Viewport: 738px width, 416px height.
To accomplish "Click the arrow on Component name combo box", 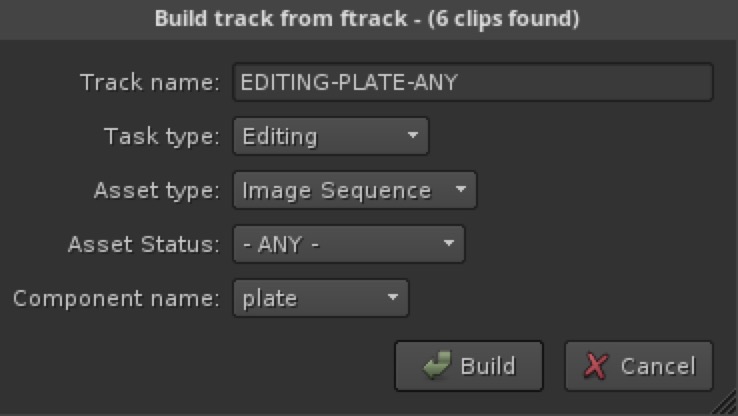I will (x=393, y=297).
